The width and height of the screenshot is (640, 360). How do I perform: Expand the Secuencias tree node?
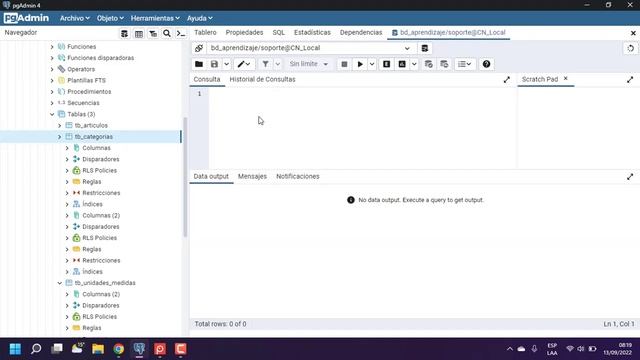click(52, 103)
